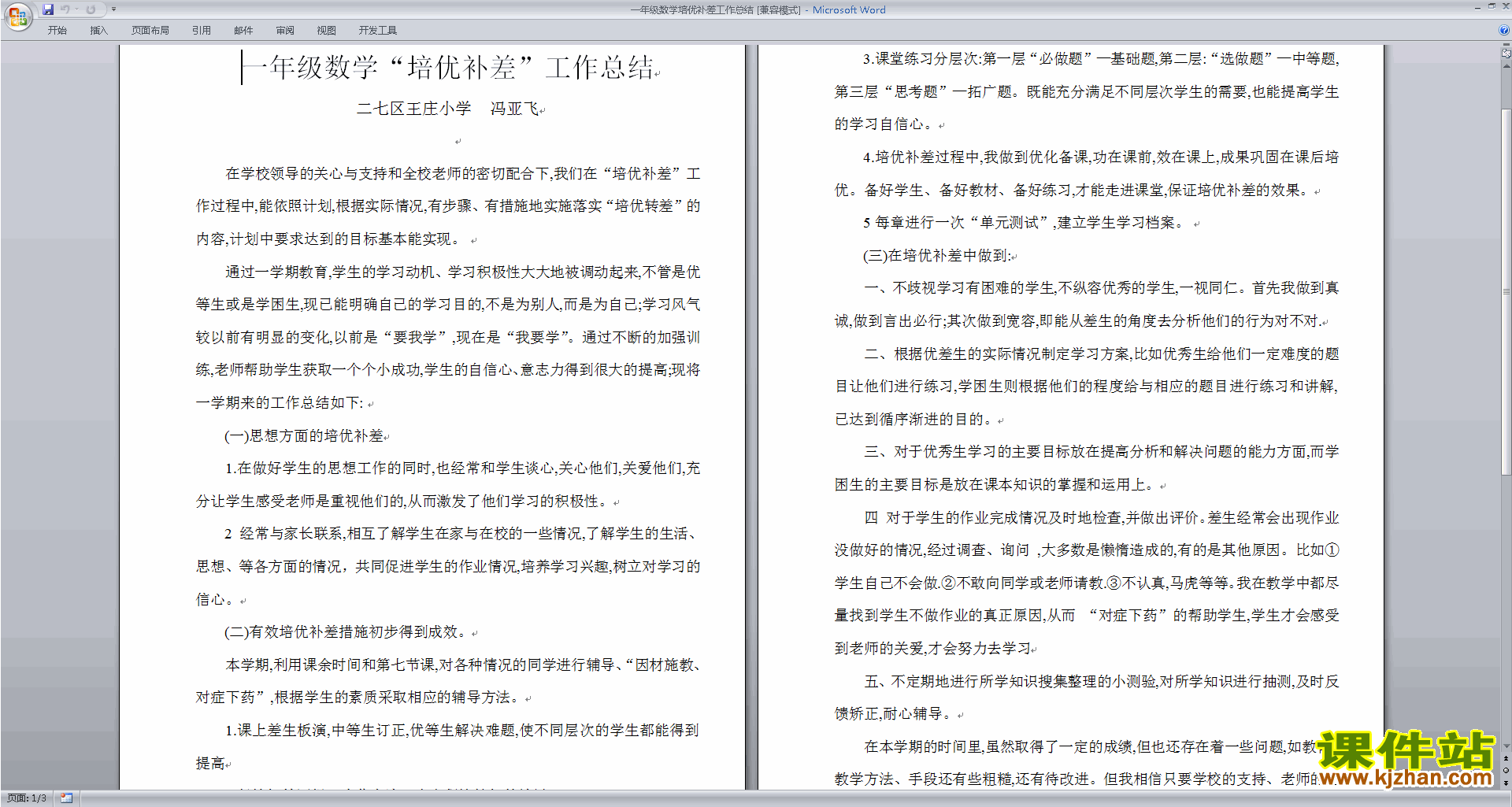This screenshot has height=807, width=1512.
Task: Click the line starting 4.培优补差过程中
Action: click(1101, 157)
